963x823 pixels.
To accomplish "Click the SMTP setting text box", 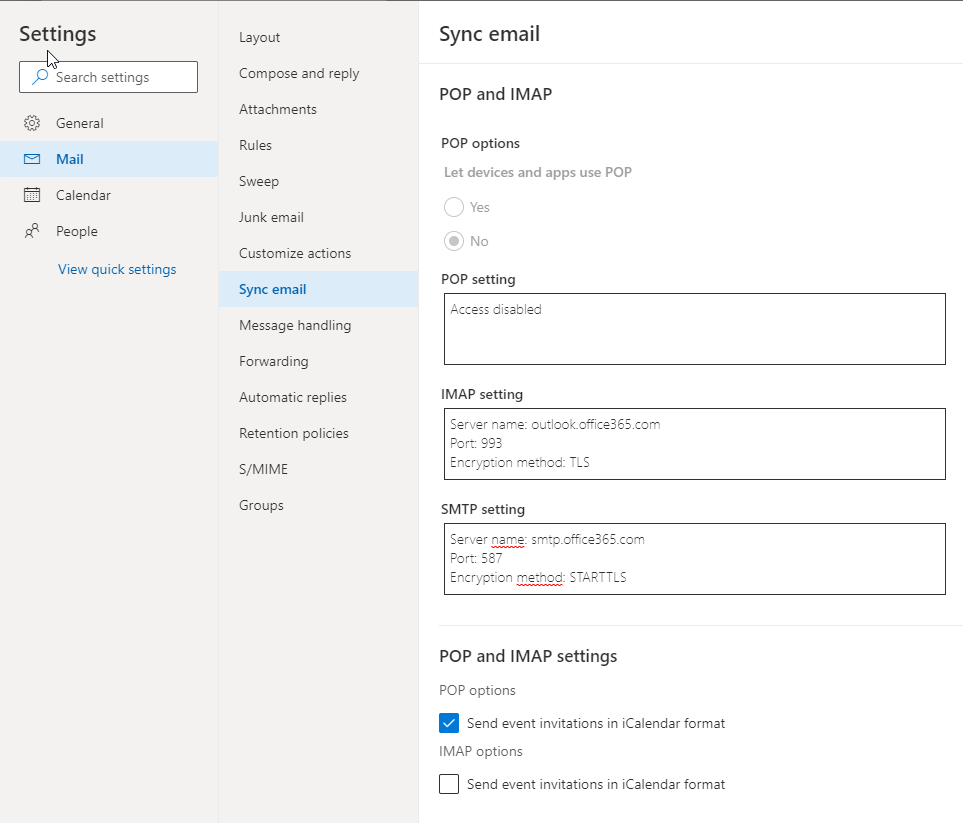I will coord(695,559).
